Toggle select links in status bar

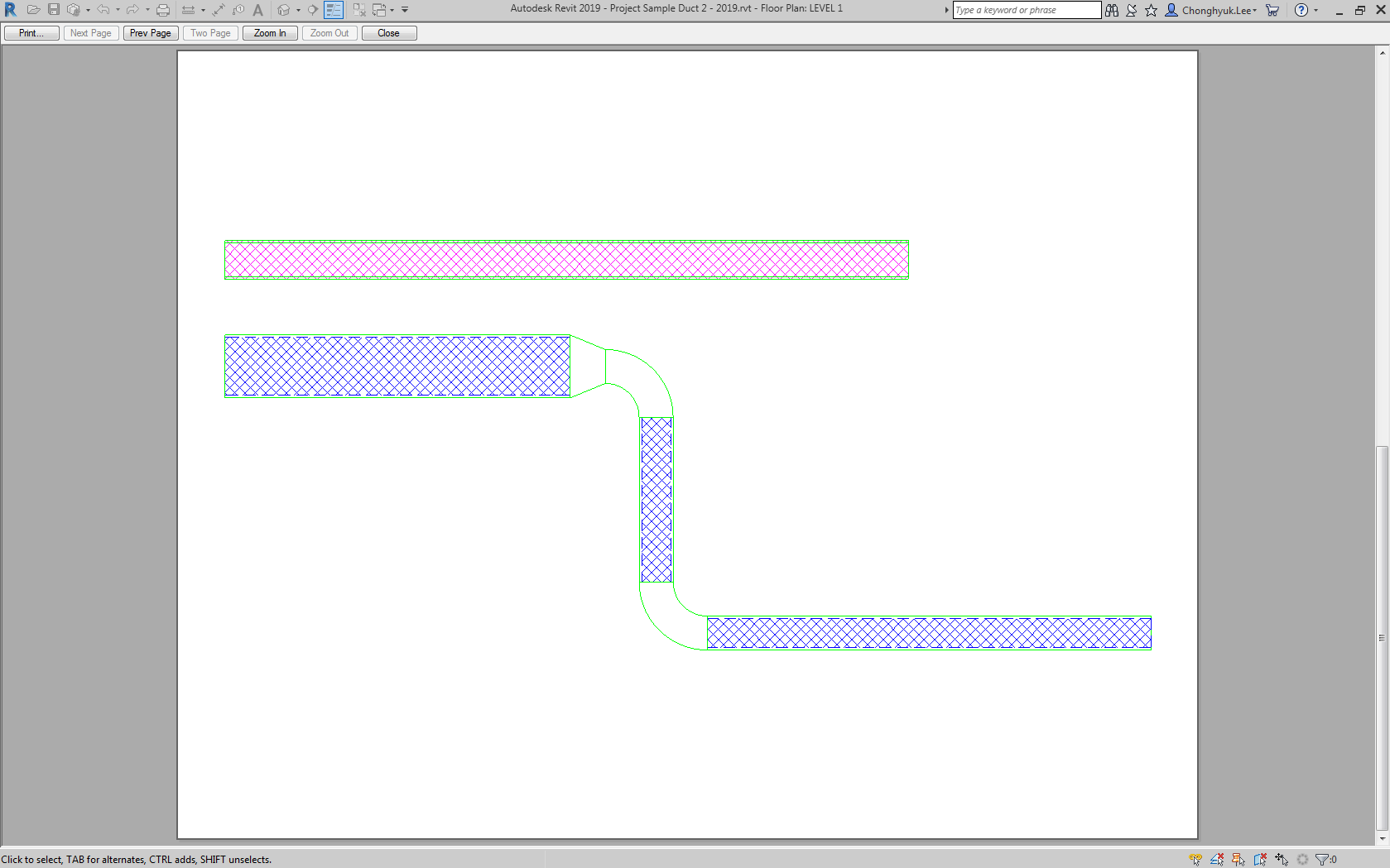pos(1195,859)
